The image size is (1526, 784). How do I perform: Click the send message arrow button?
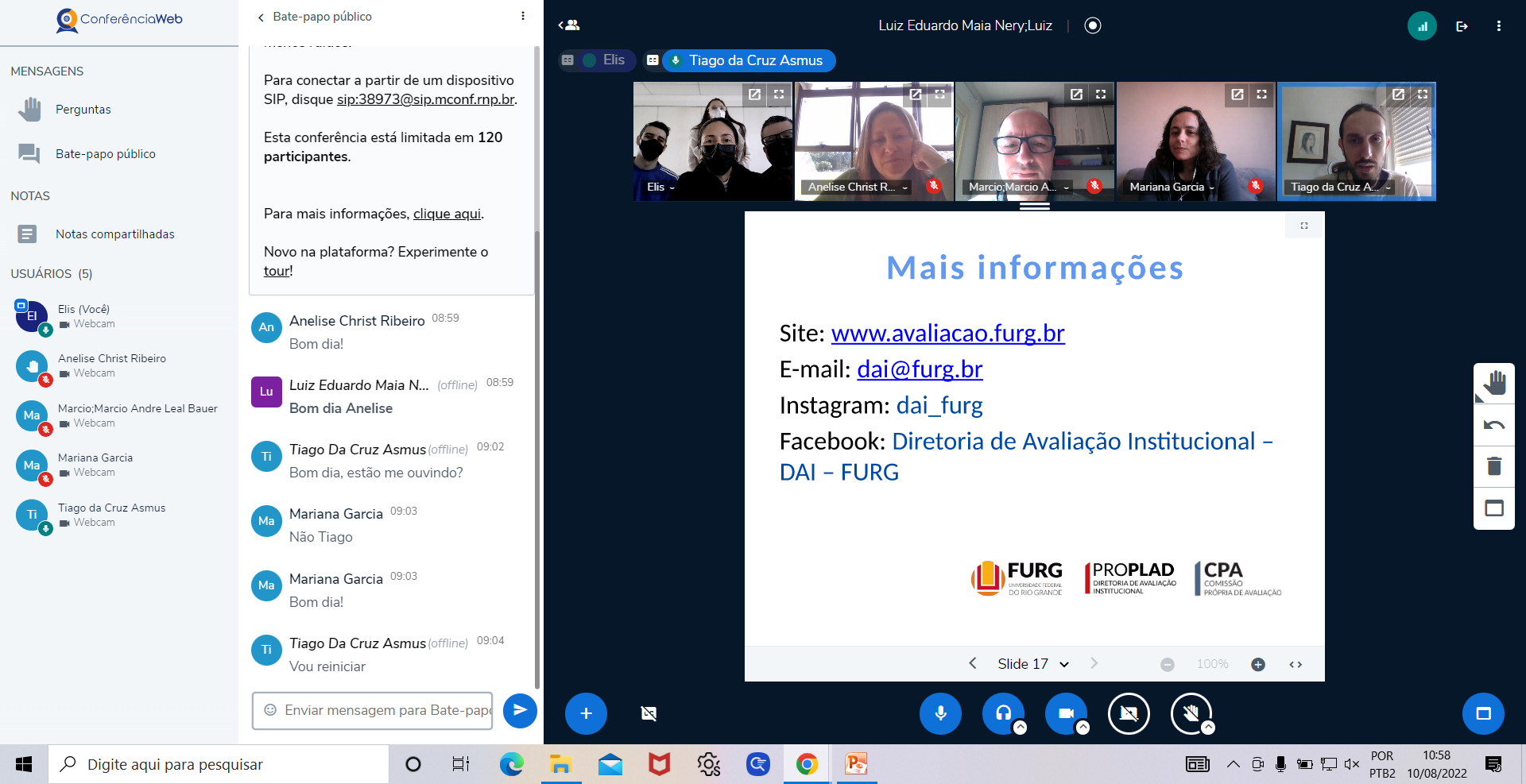click(520, 710)
